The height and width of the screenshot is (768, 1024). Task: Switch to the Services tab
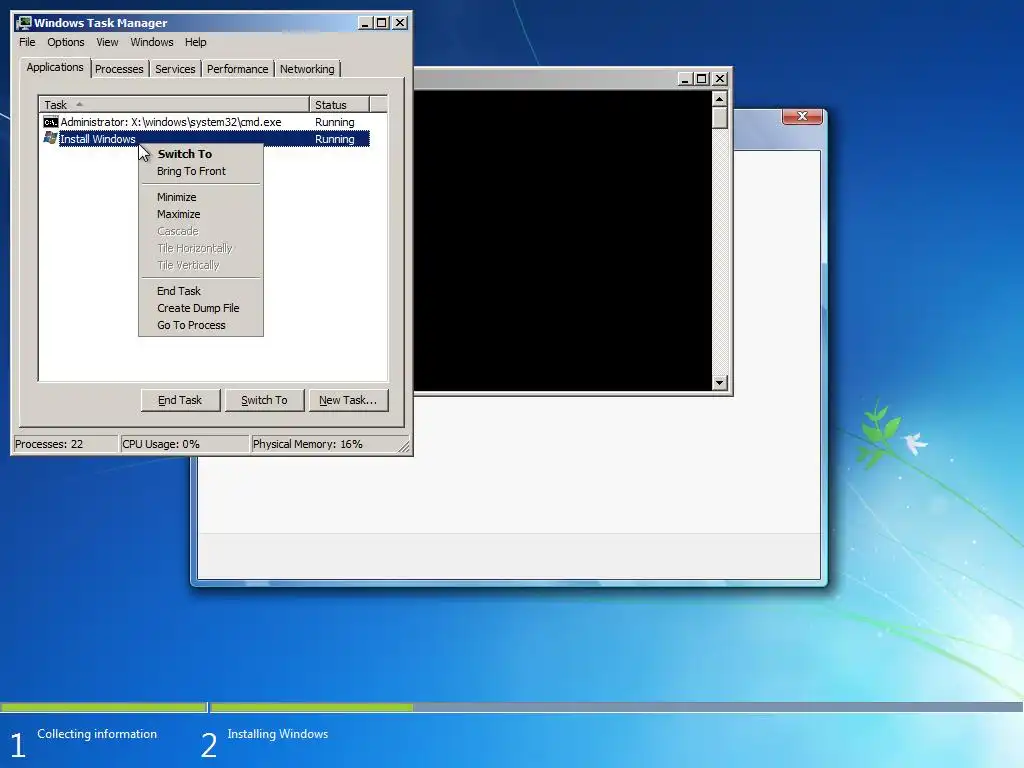pyautogui.click(x=175, y=69)
